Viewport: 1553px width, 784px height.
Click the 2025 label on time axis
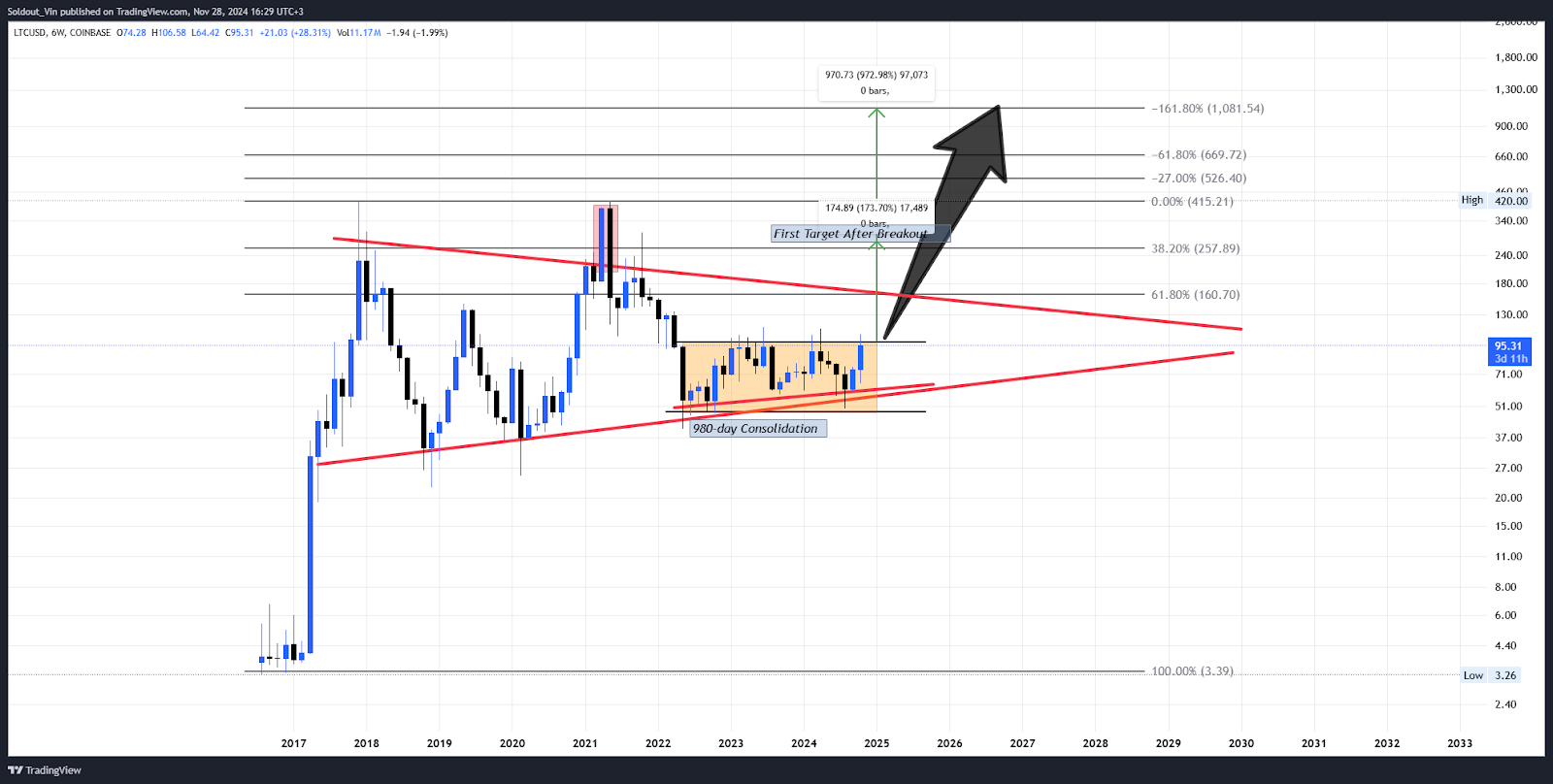[876, 743]
